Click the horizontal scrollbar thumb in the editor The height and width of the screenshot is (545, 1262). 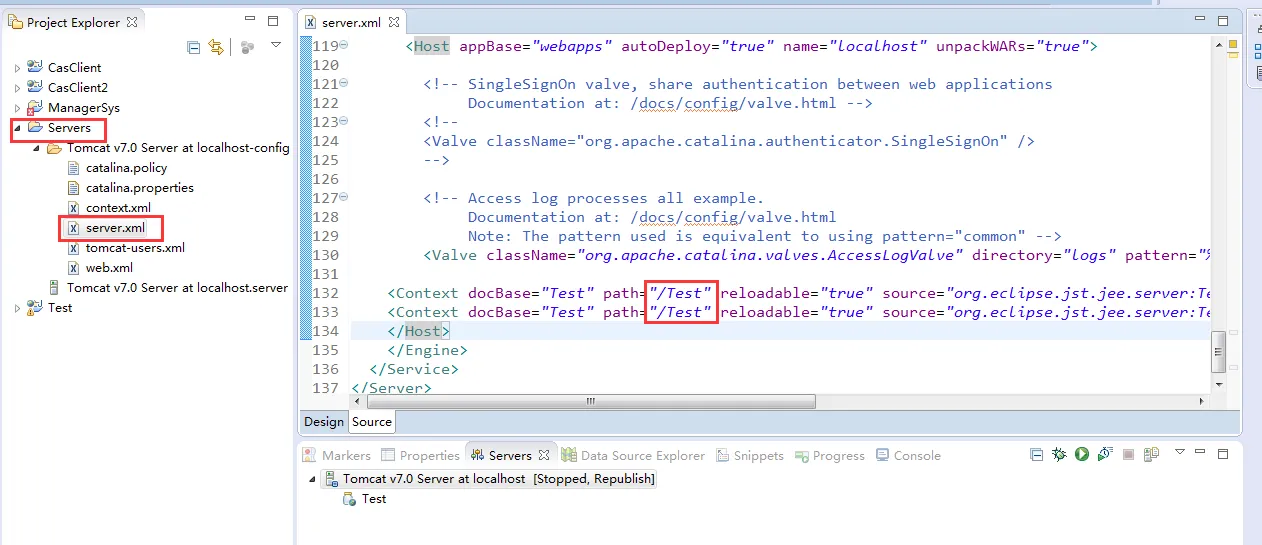pyautogui.click(x=591, y=402)
